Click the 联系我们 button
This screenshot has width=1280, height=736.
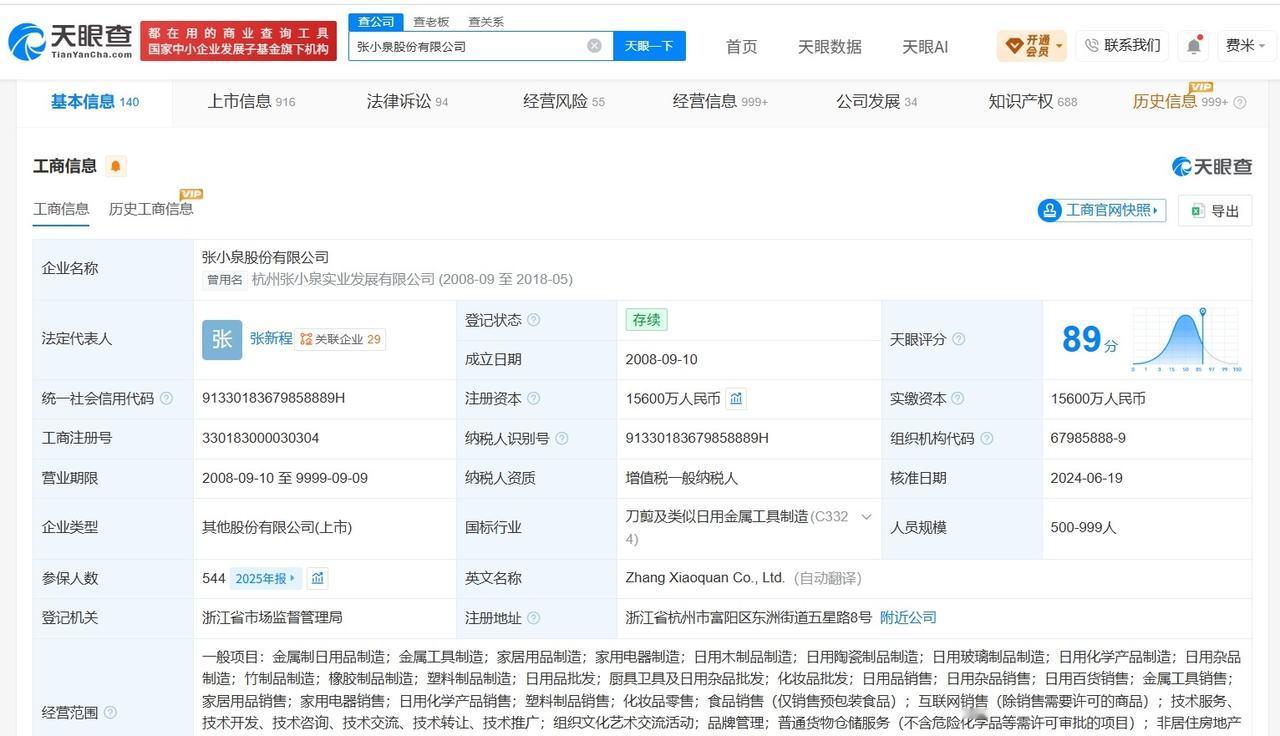point(1122,46)
